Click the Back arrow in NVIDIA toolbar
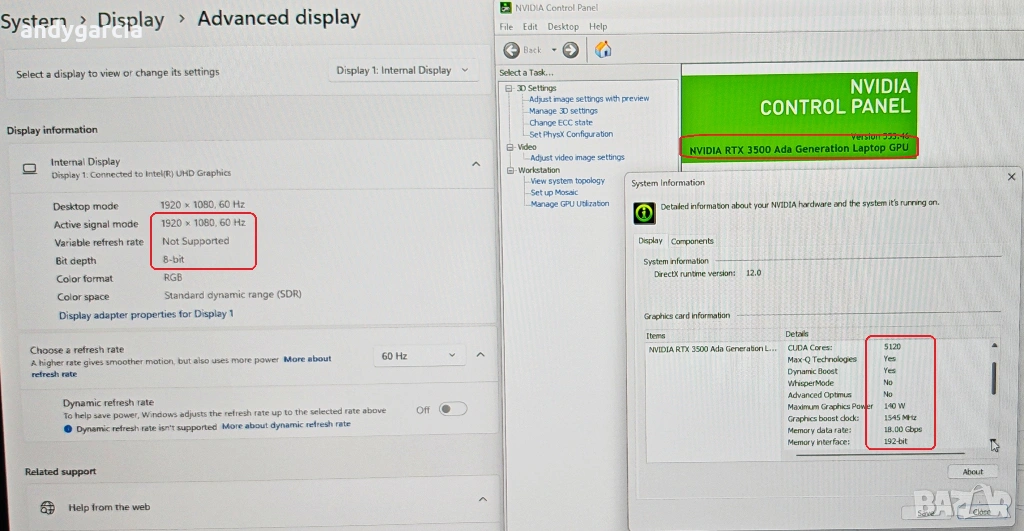Viewport: 1024px width, 531px height. pyautogui.click(x=512, y=50)
